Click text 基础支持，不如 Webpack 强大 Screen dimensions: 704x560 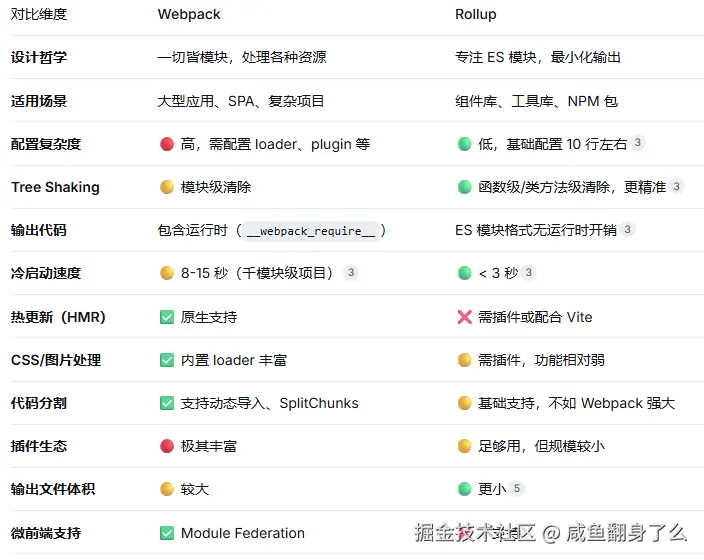[576, 403]
